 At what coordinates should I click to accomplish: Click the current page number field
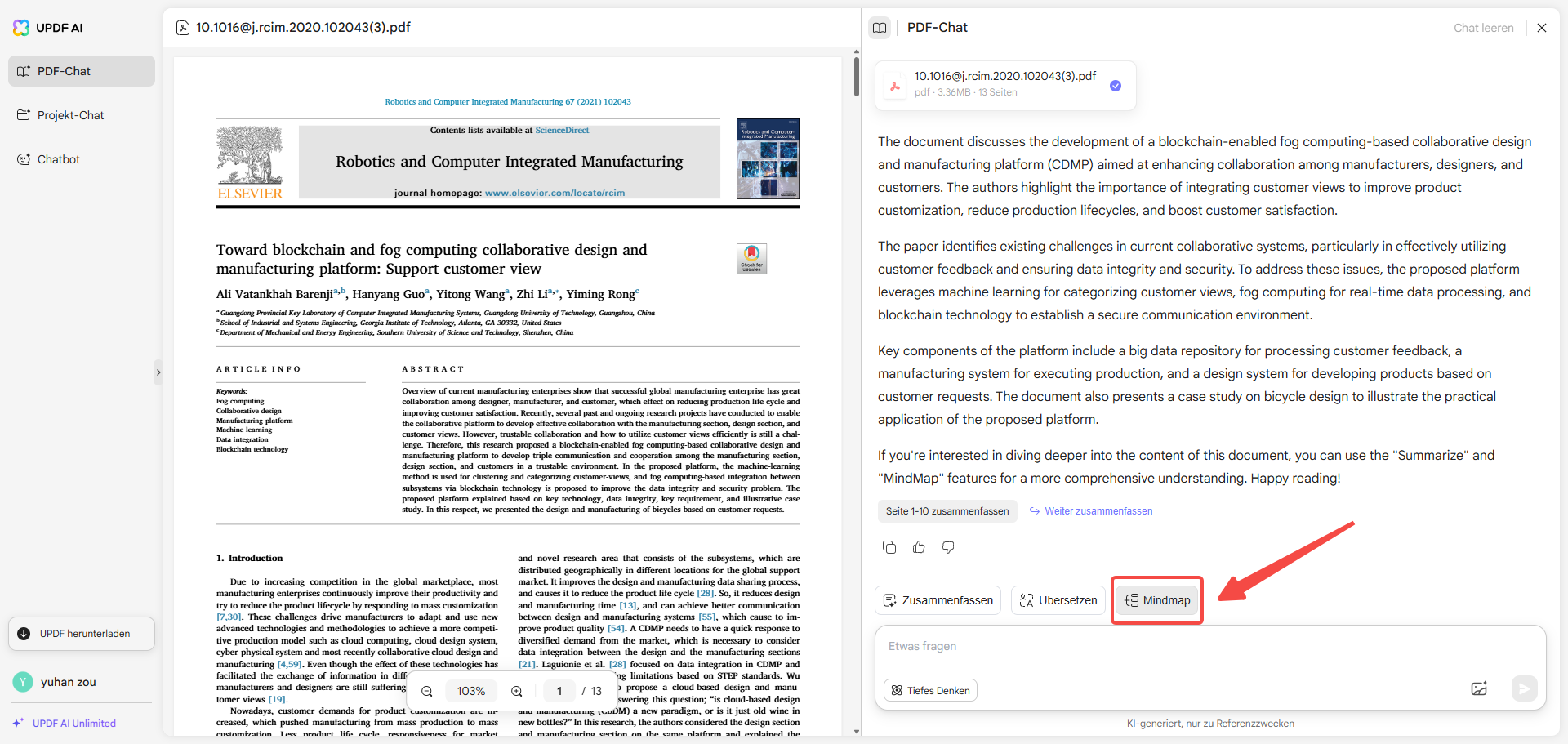pos(559,692)
